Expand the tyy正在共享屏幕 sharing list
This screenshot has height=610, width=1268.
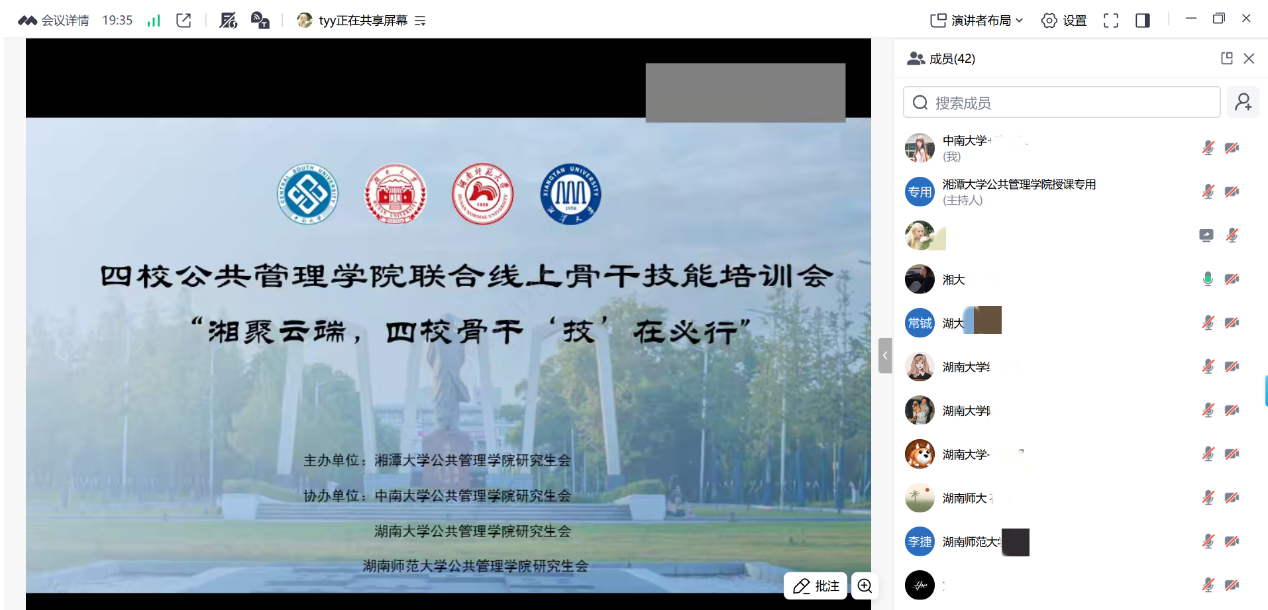point(420,20)
